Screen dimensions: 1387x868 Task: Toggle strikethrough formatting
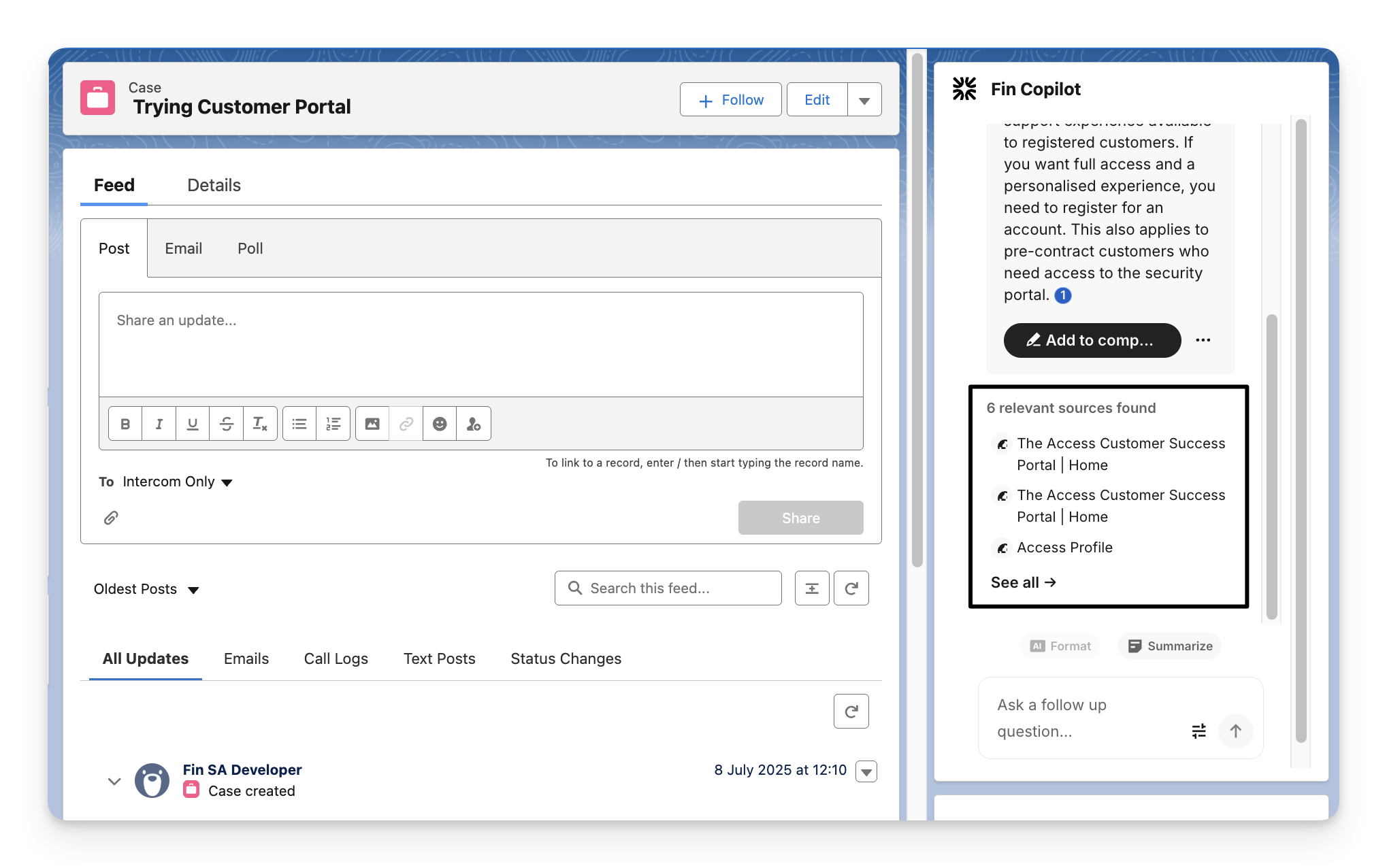click(227, 424)
